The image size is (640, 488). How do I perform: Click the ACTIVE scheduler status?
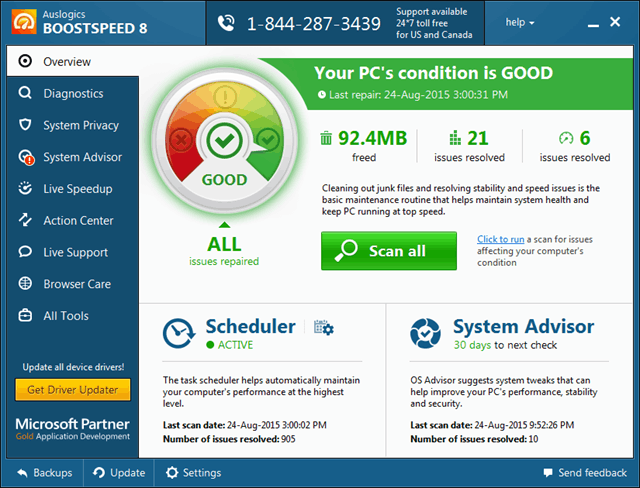pos(230,345)
